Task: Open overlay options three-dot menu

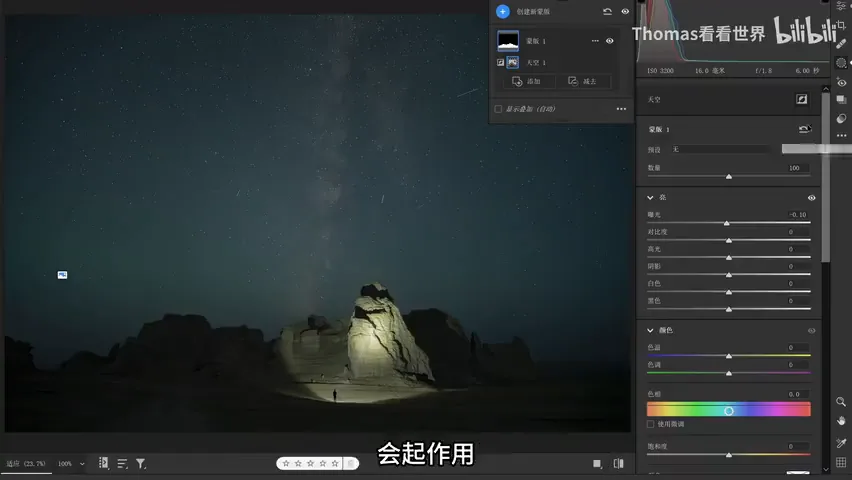Action: click(x=621, y=109)
